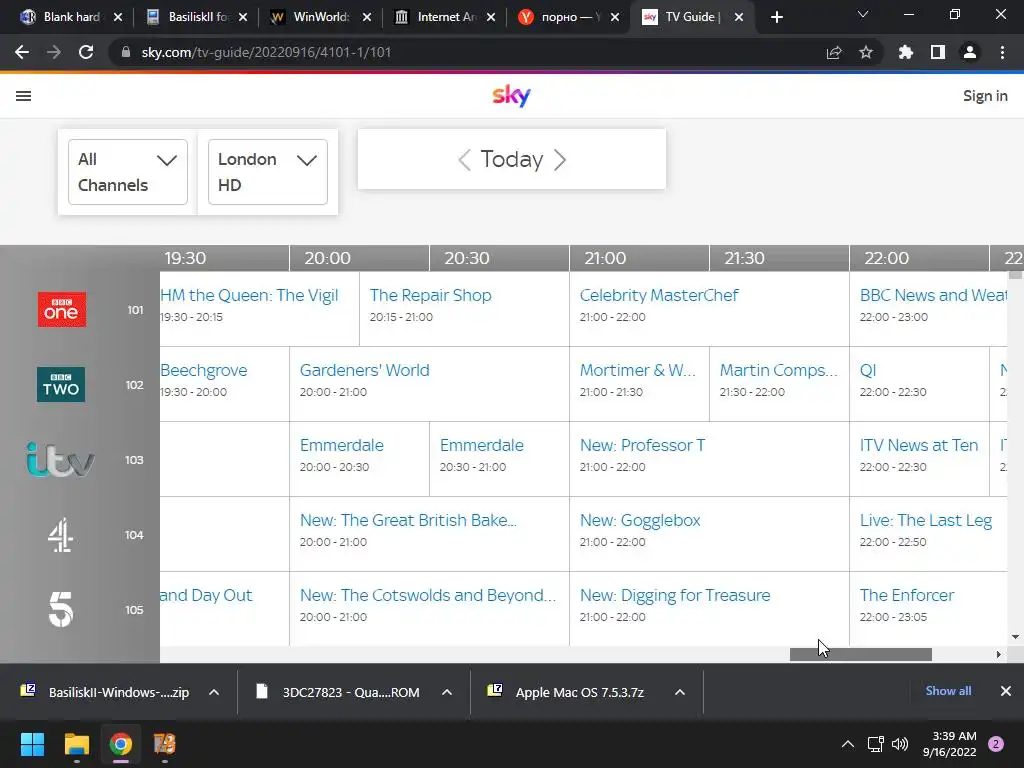1024x768 pixels.
Task: Click Show all downloads
Action: pyautogui.click(x=948, y=691)
